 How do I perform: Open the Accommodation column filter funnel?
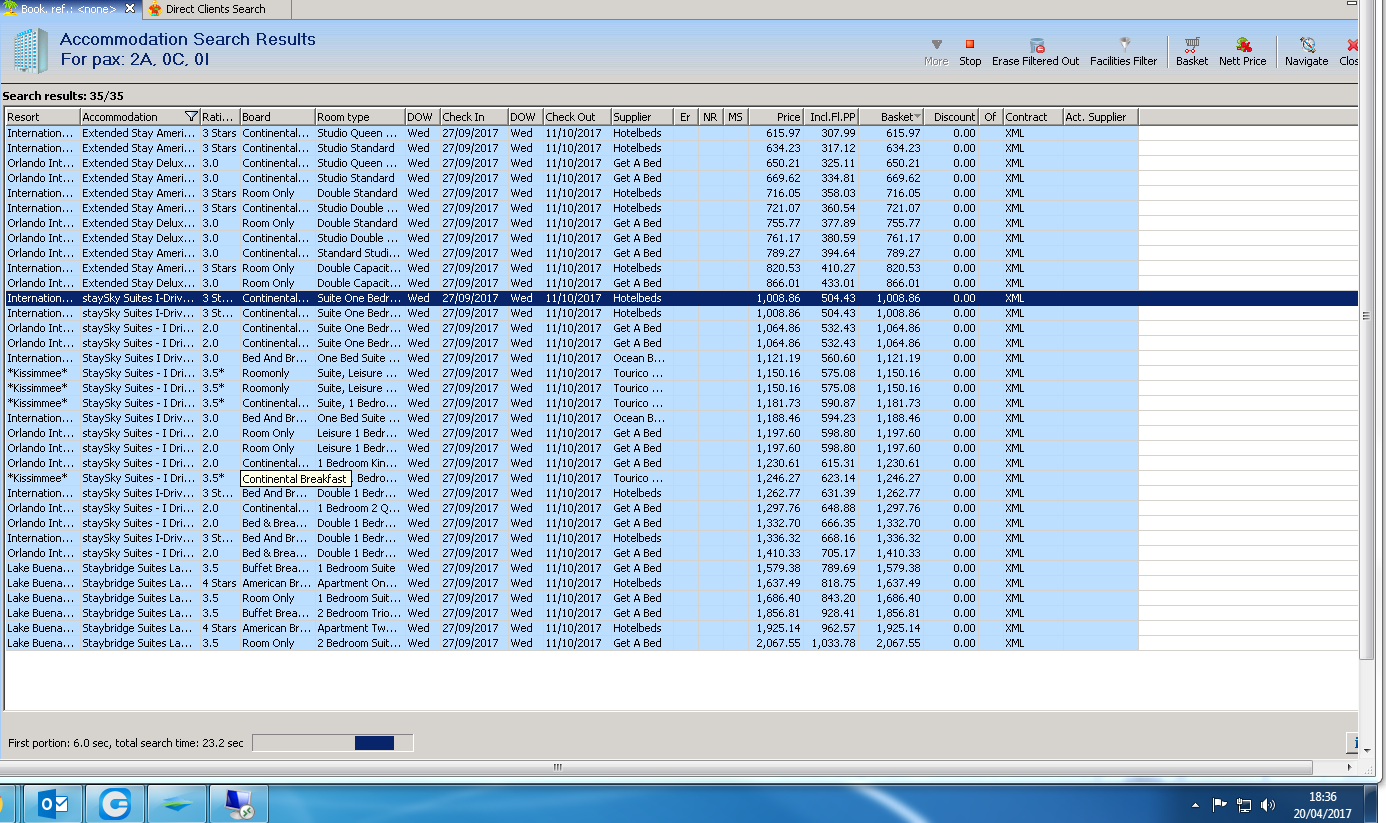[x=191, y=117]
